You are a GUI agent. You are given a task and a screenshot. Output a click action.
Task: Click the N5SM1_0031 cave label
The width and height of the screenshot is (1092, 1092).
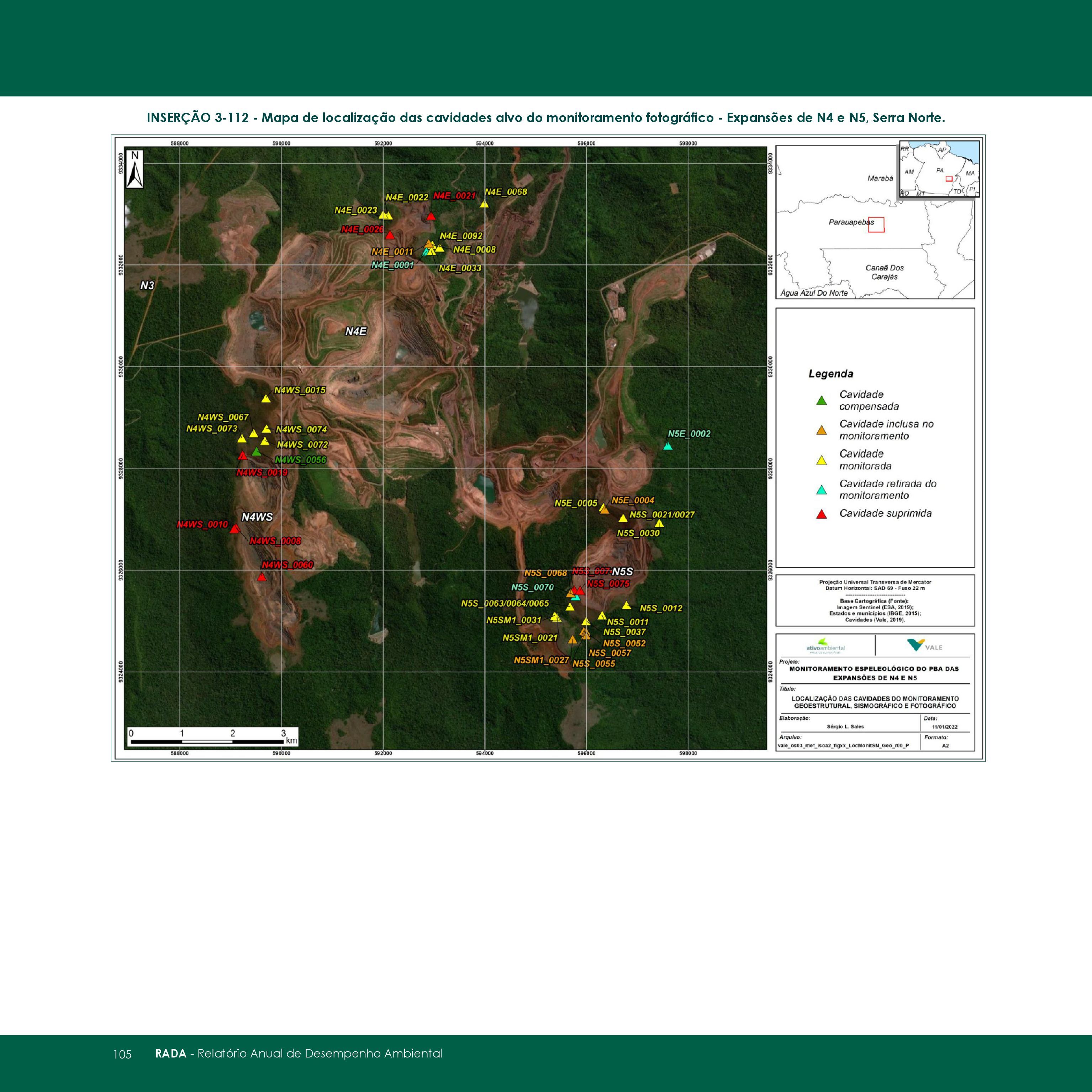[x=514, y=620]
